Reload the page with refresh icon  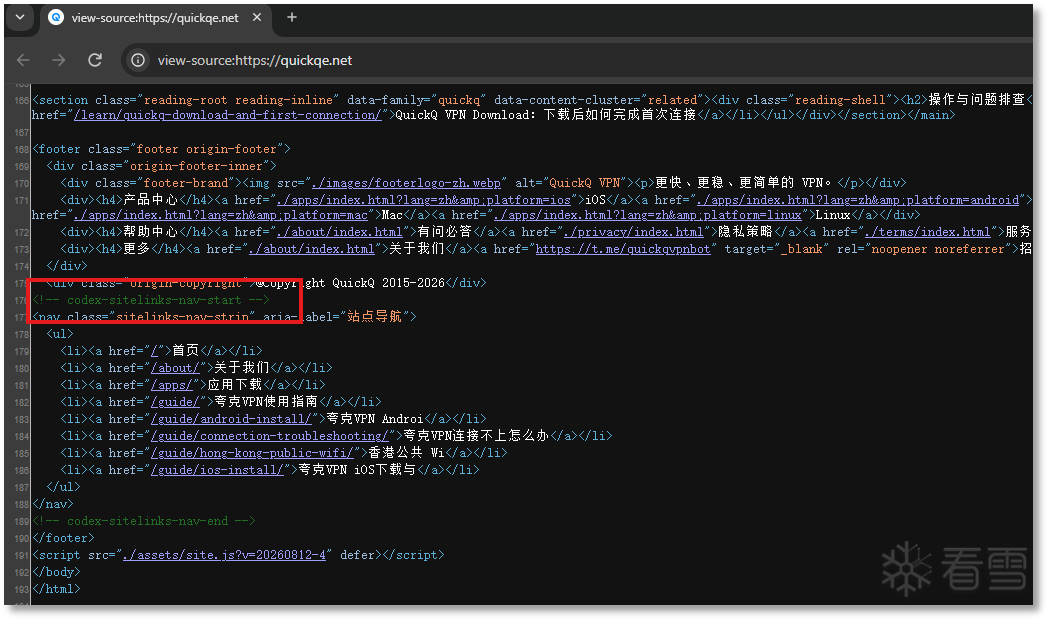95,60
